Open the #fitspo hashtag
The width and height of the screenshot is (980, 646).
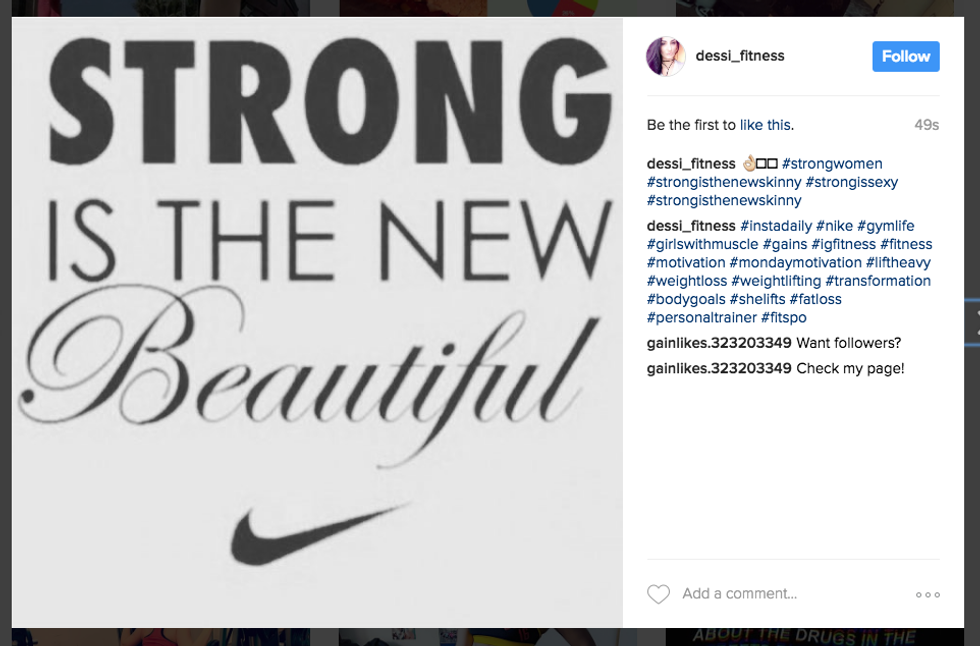[783, 318]
